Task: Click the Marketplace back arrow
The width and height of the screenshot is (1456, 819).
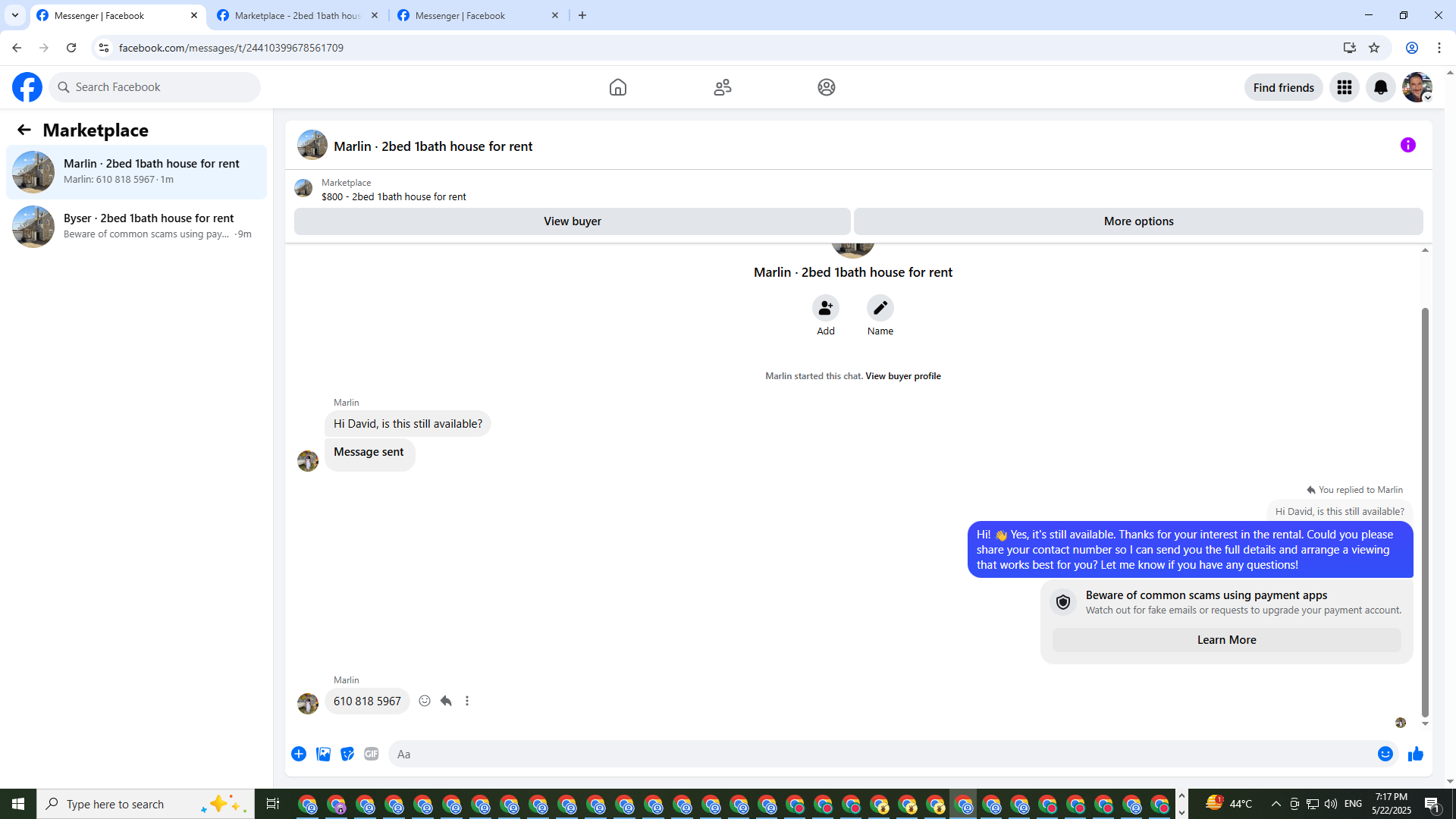Action: [x=24, y=130]
